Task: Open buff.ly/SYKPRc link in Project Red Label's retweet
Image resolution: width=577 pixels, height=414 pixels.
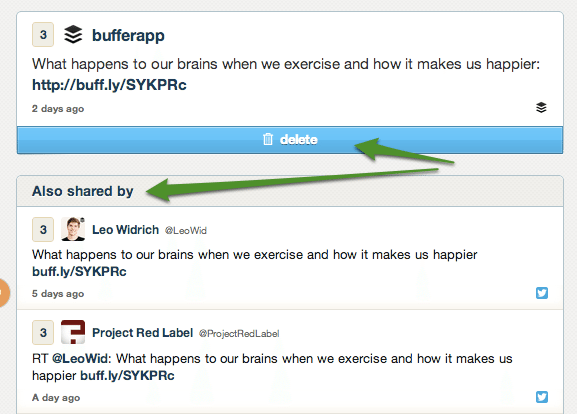Action: tap(127, 376)
